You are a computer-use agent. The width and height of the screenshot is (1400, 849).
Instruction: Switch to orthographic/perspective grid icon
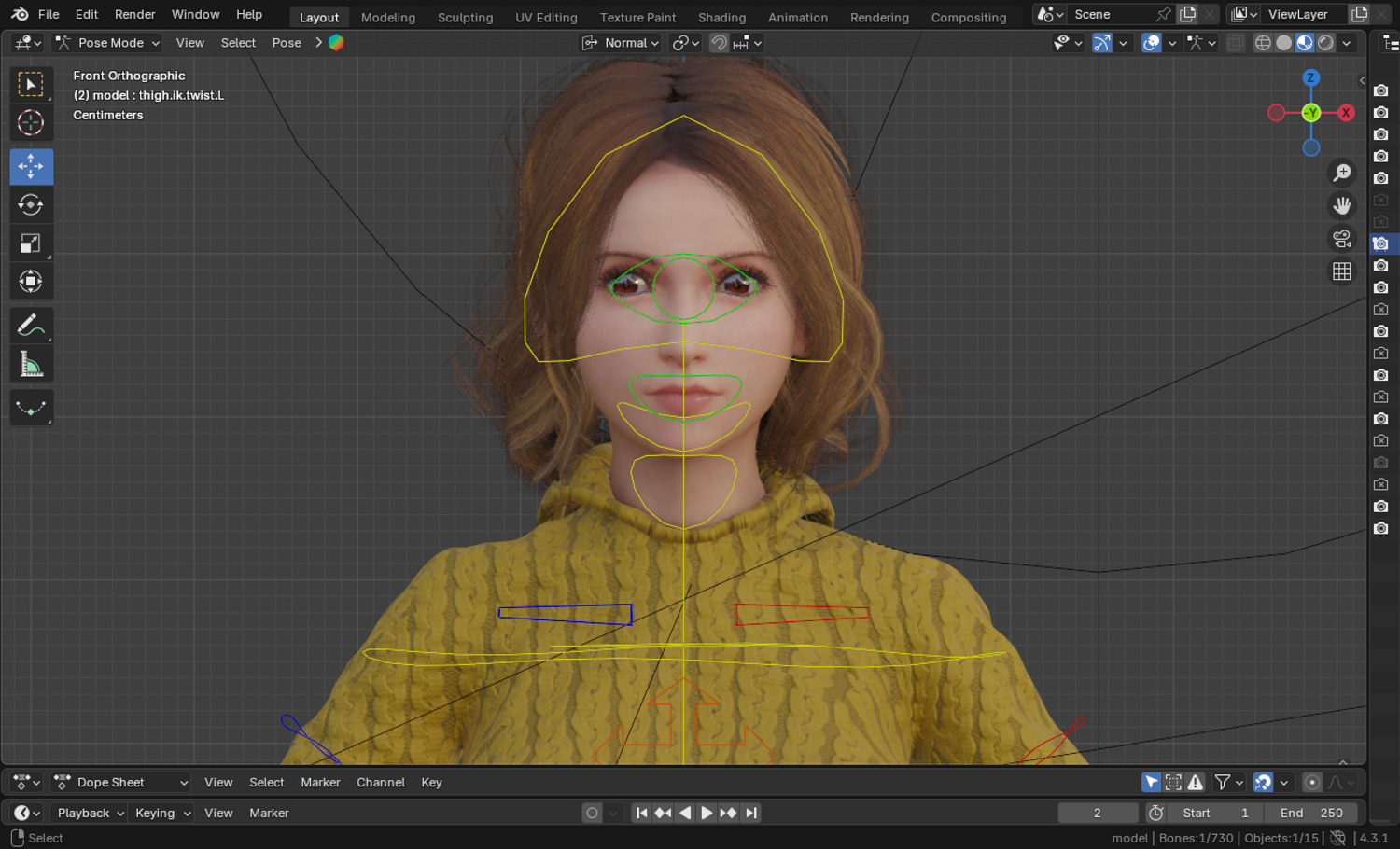click(1342, 271)
